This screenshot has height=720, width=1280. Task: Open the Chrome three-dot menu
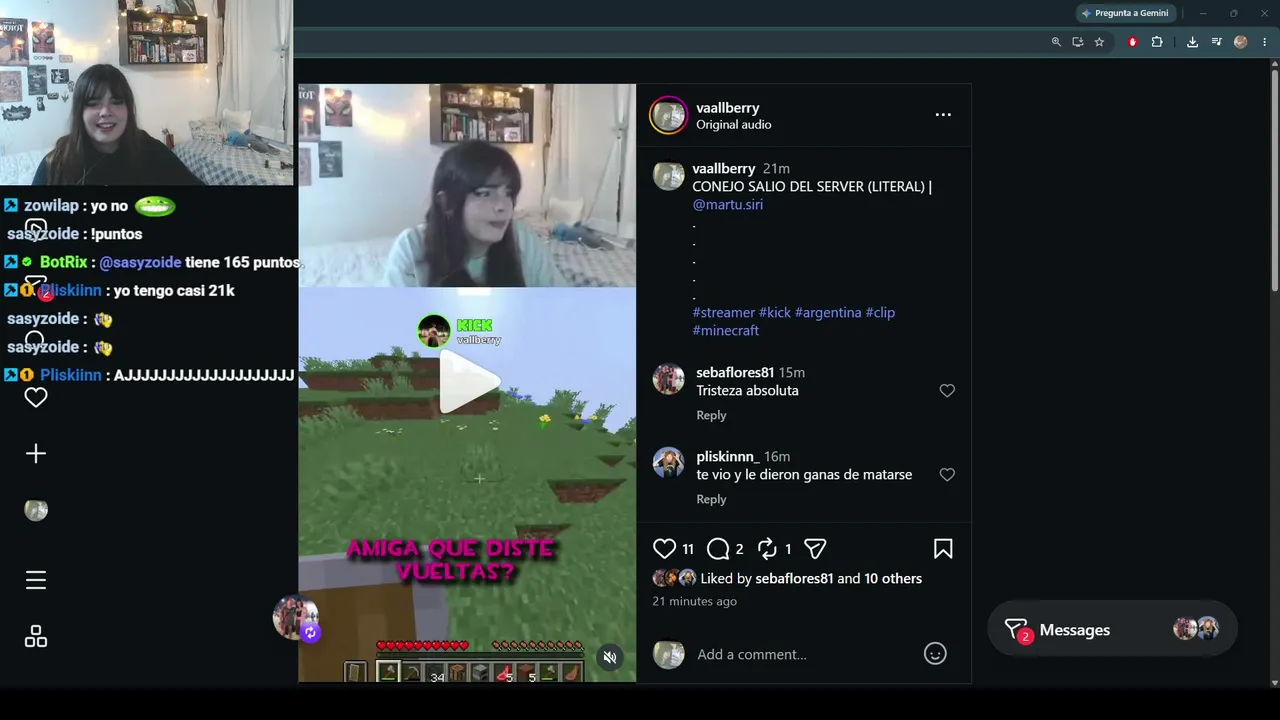(1264, 42)
